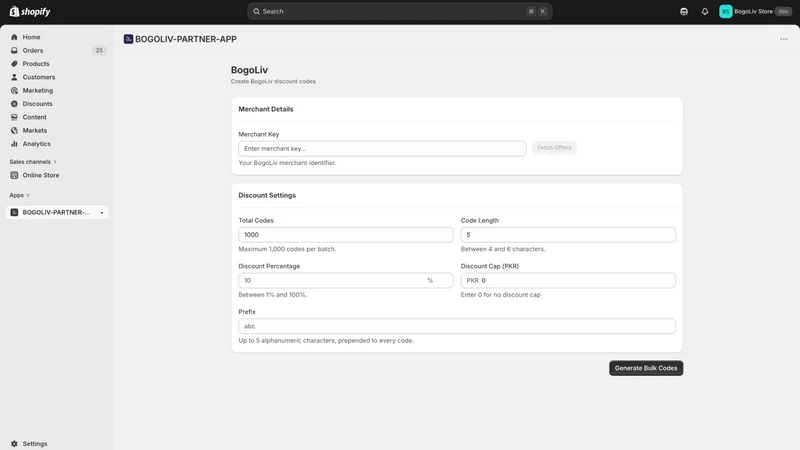The height and width of the screenshot is (450, 800).
Task: Click the Discount Cap (PKR) field
Action: coord(568,281)
